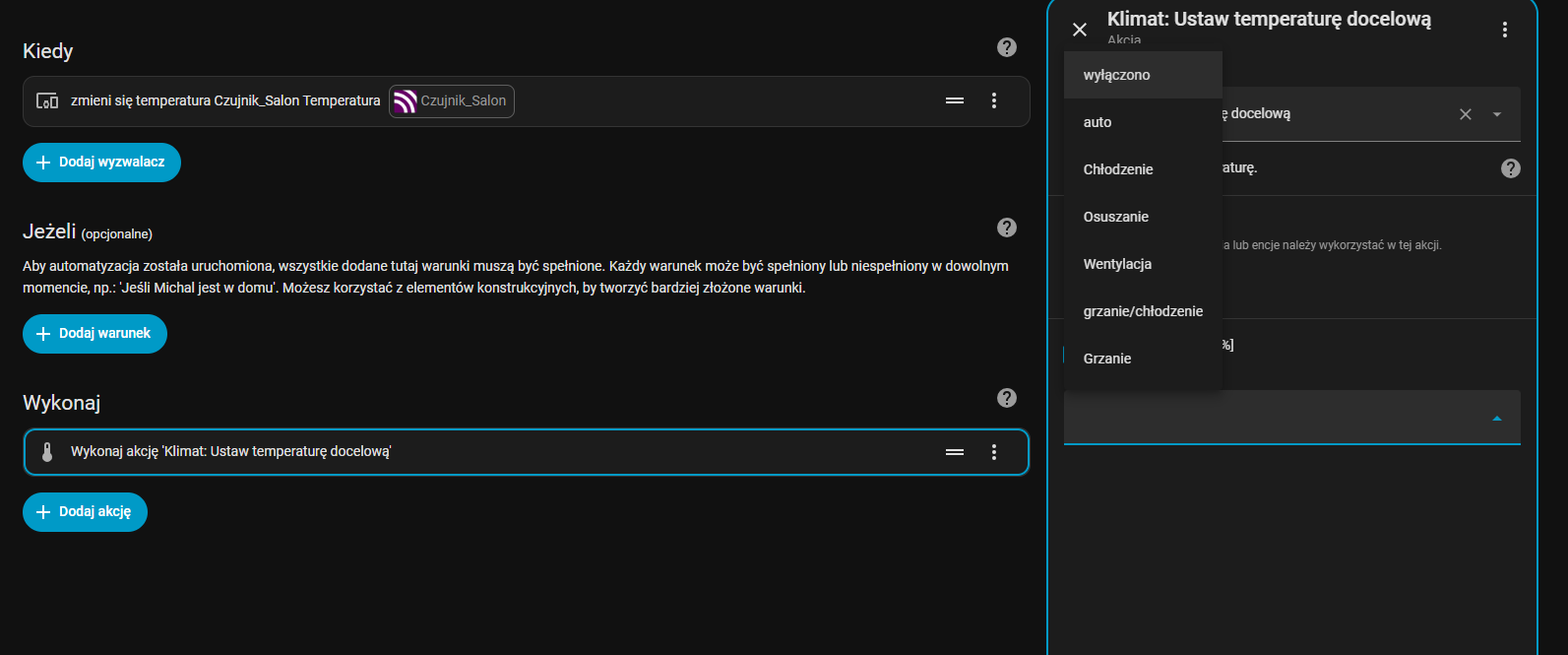Collapse the open HVAC mode dropdown
The height and width of the screenshot is (655, 1568).
coord(1496,419)
